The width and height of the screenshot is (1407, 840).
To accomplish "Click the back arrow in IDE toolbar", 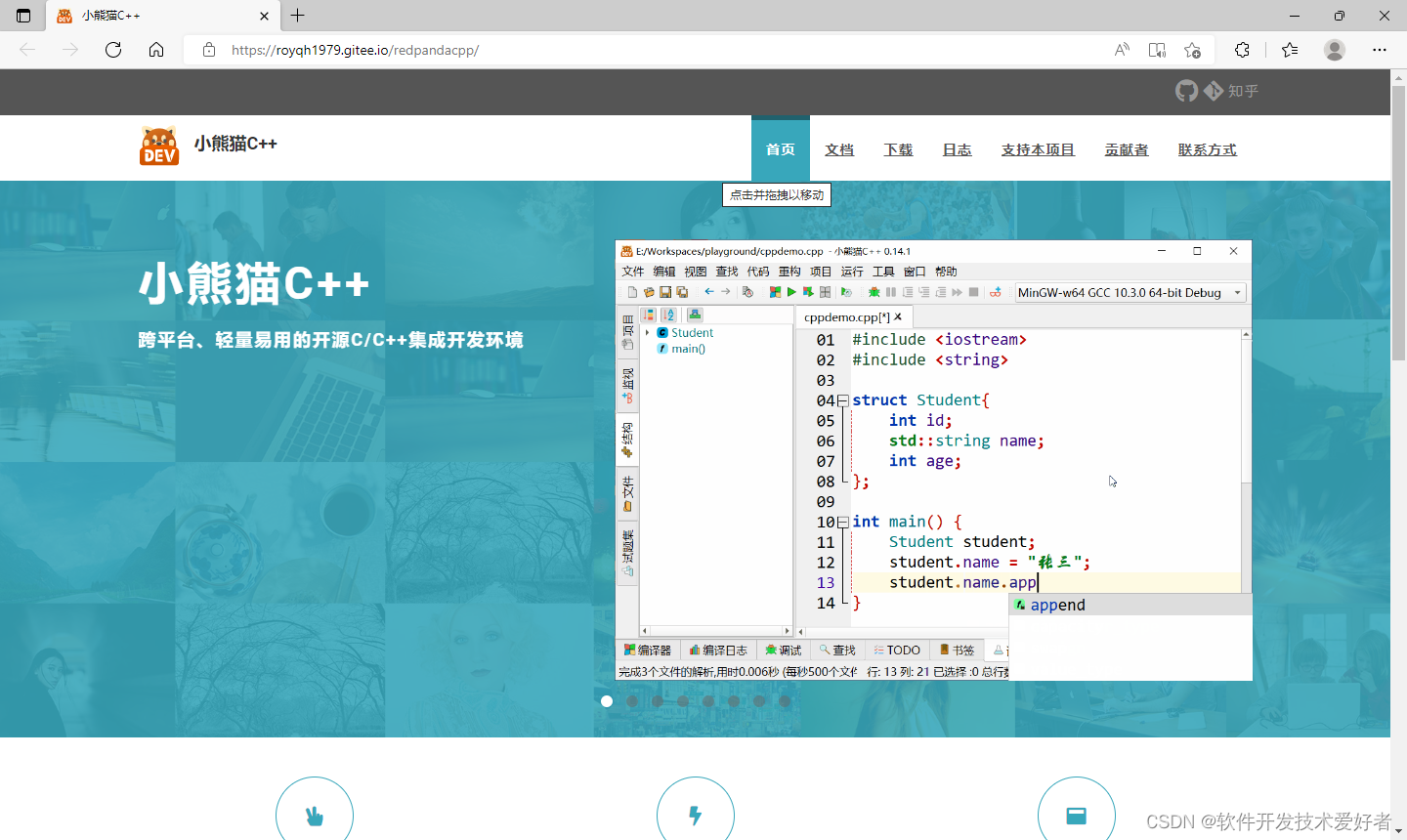I will [709, 292].
